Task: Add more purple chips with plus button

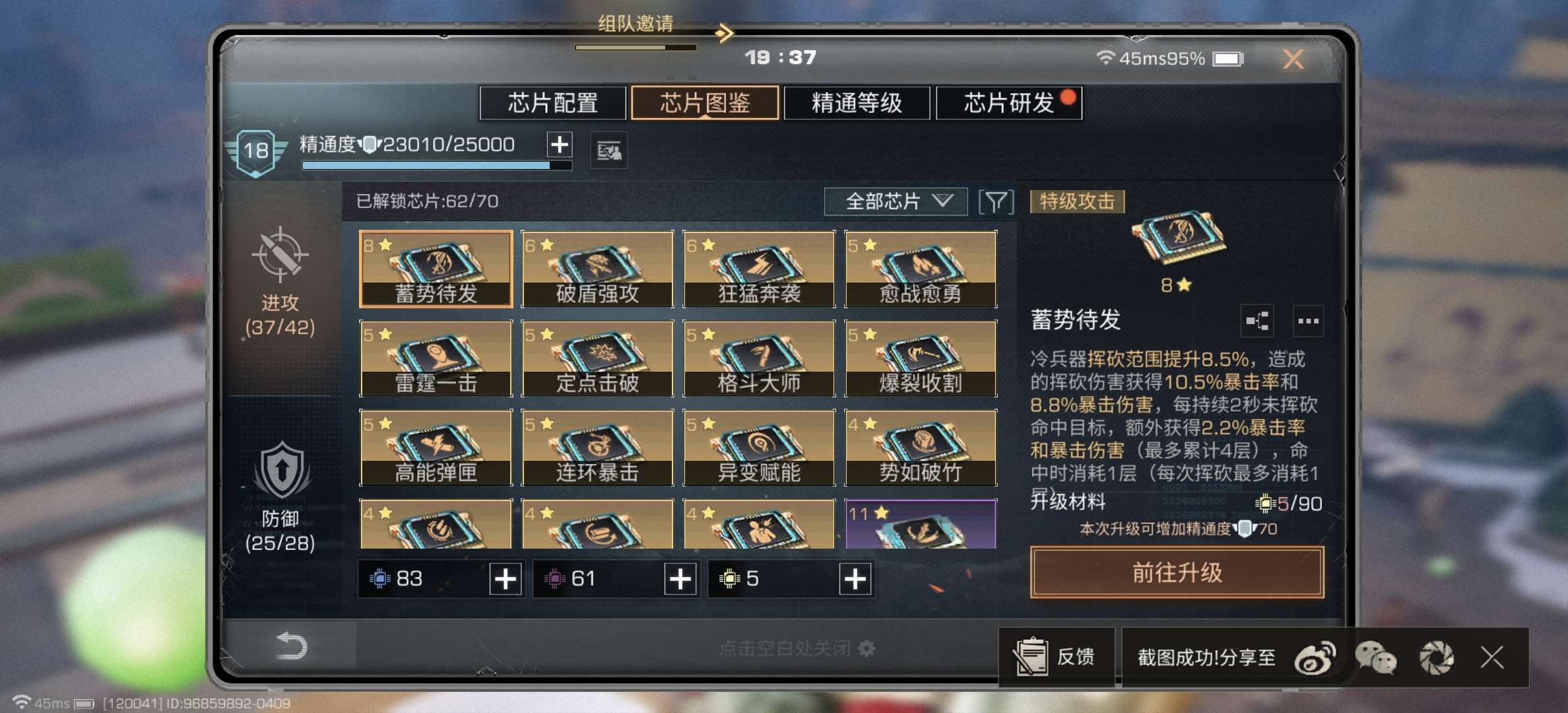Action: 680,579
